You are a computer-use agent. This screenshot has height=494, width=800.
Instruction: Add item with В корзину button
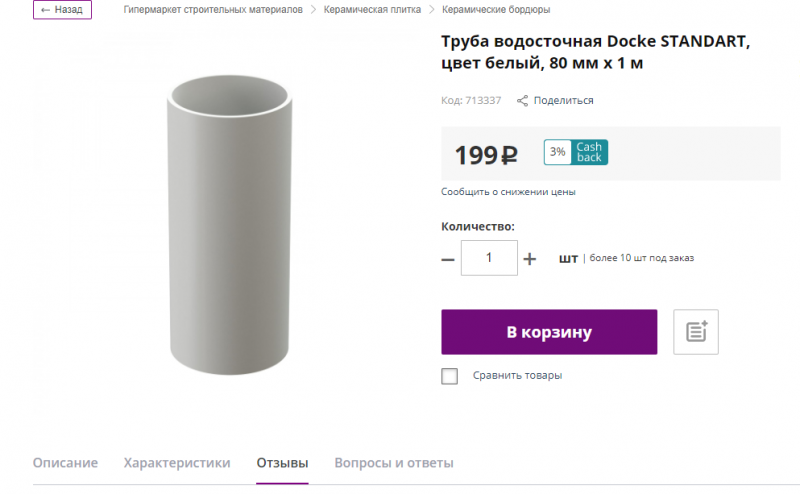[549, 332]
